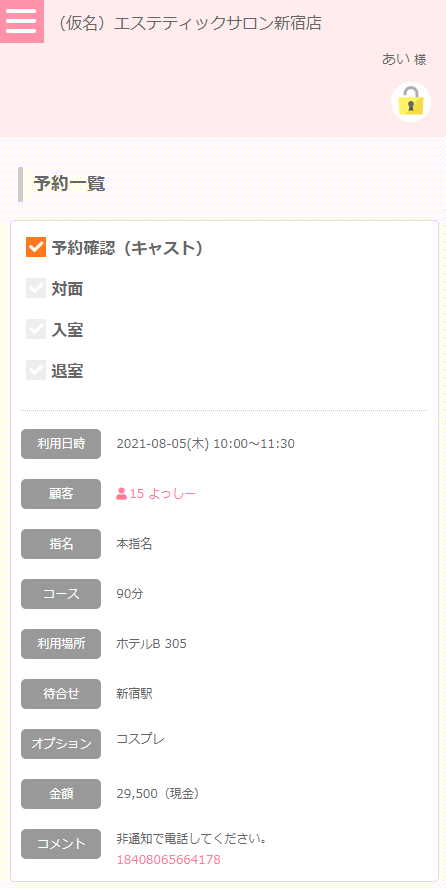Click the オプション label badge
Screen dimensions: 446x888
[x=61, y=744]
